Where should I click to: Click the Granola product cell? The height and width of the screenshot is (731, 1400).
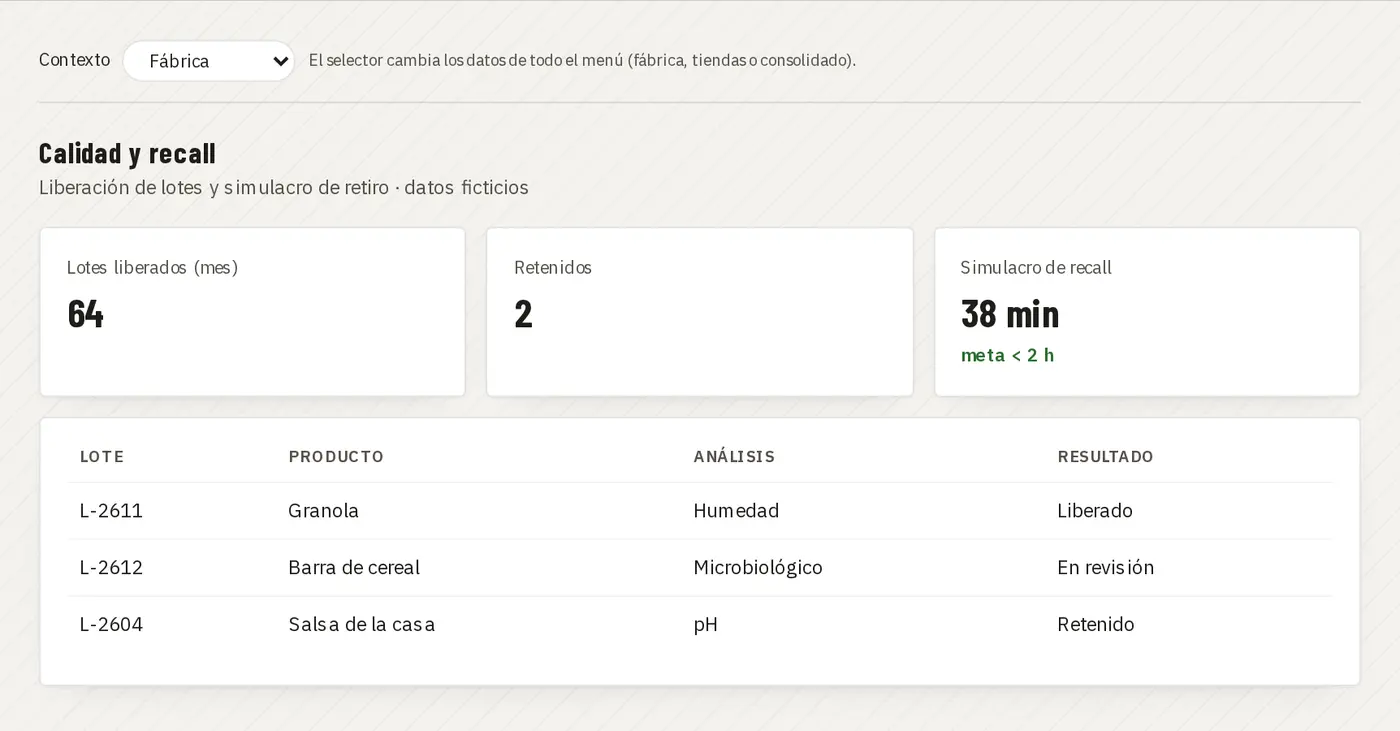(x=323, y=511)
